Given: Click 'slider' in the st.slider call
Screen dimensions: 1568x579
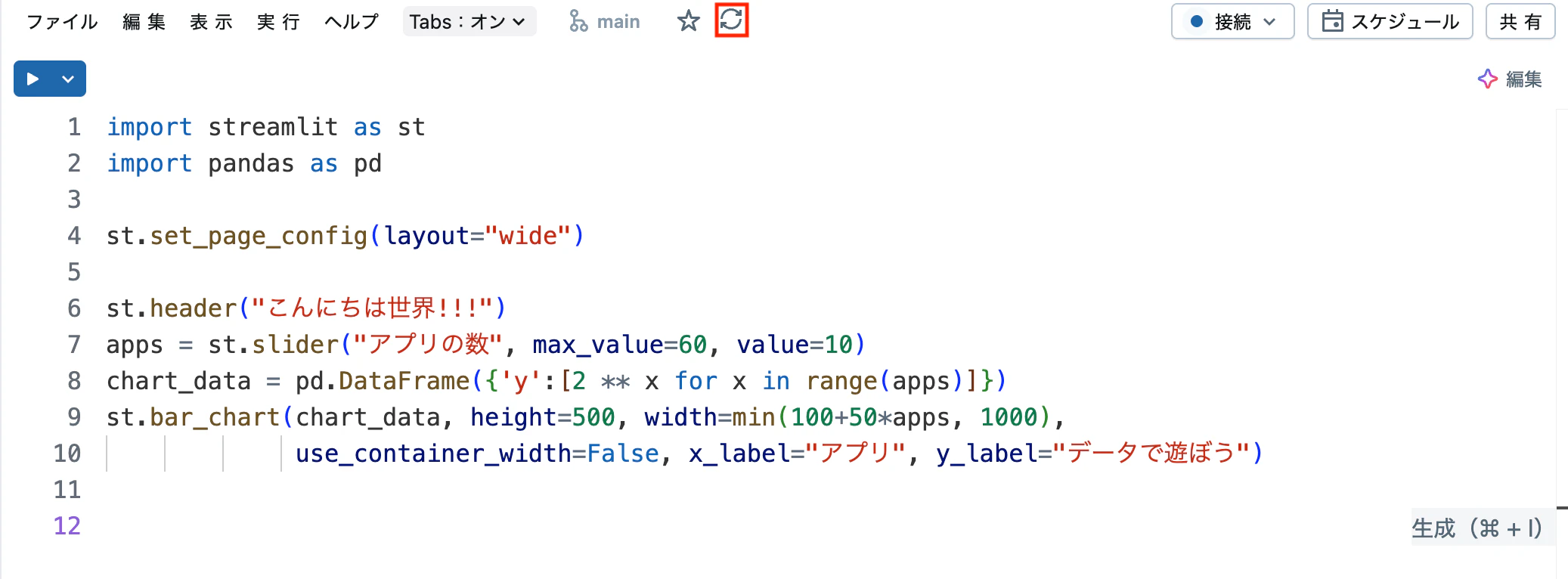Looking at the screenshot, I should coord(296,345).
